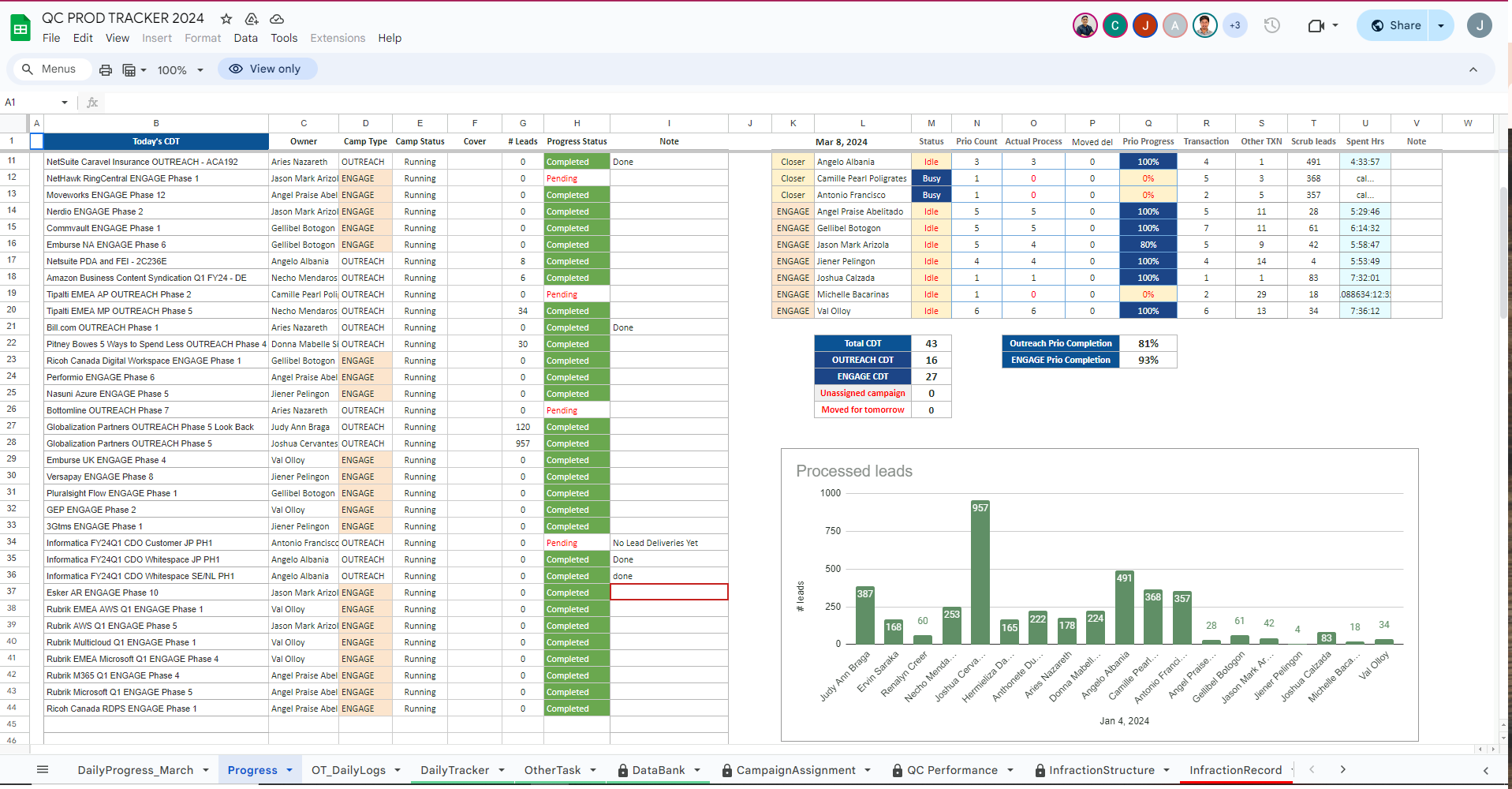Image resolution: width=1512 pixels, height=789 pixels.
Task: Switch to the DataBank sheet tab
Action: point(659,770)
